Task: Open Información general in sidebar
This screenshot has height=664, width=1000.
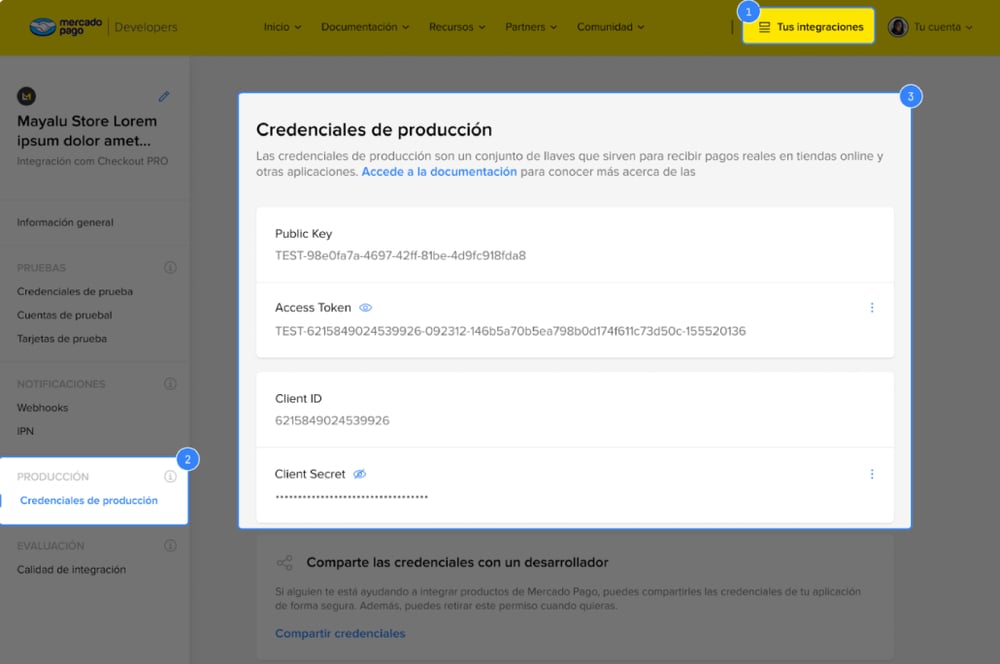Action: click(x=65, y=223)
